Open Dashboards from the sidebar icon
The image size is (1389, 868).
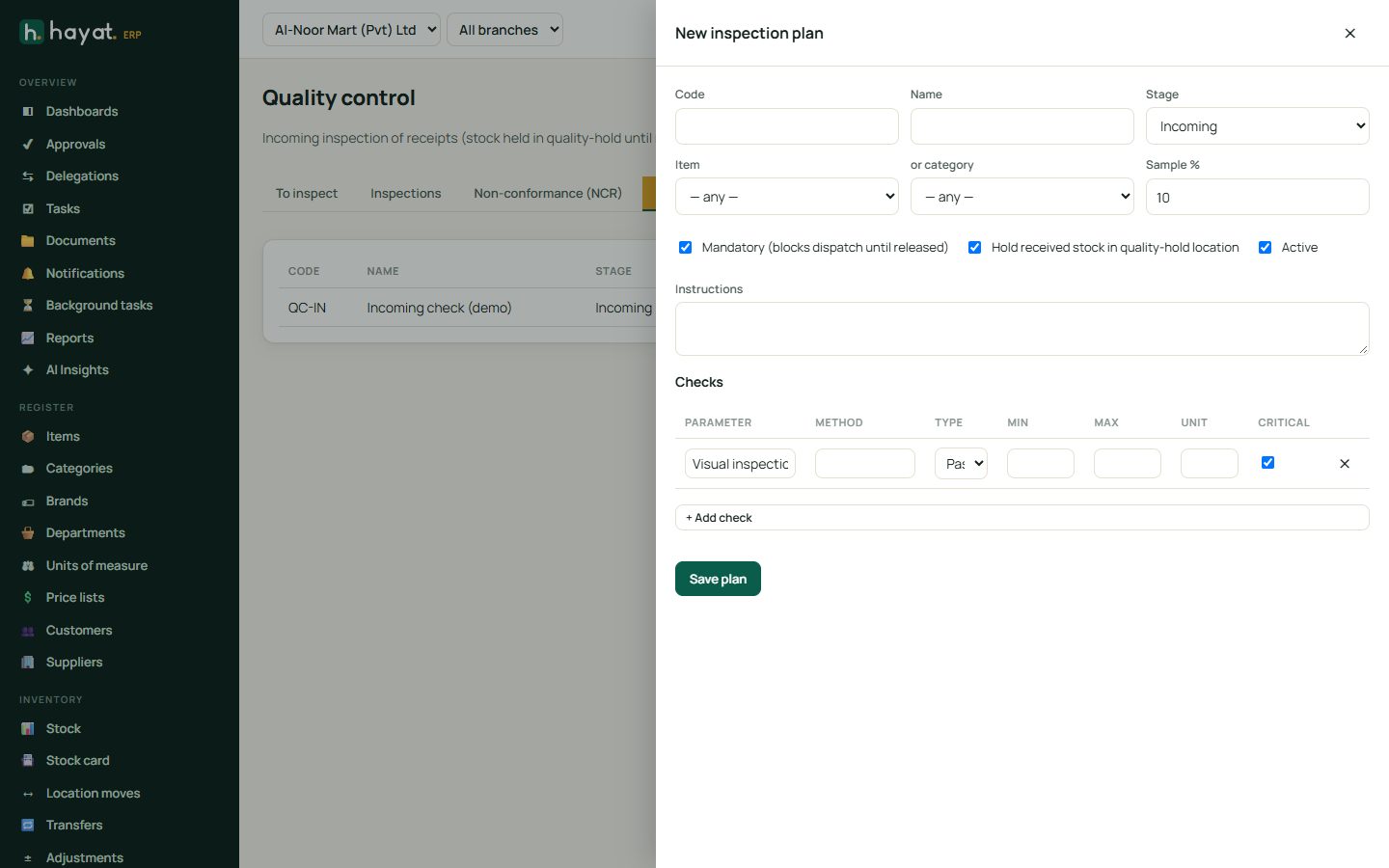tap(28, 112)
